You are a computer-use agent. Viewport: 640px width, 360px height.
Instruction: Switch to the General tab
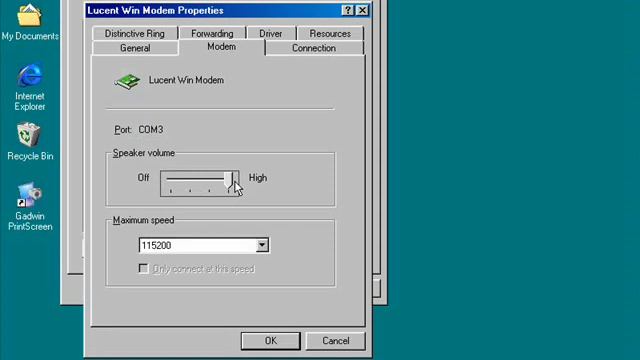click(x=135, y=48)
